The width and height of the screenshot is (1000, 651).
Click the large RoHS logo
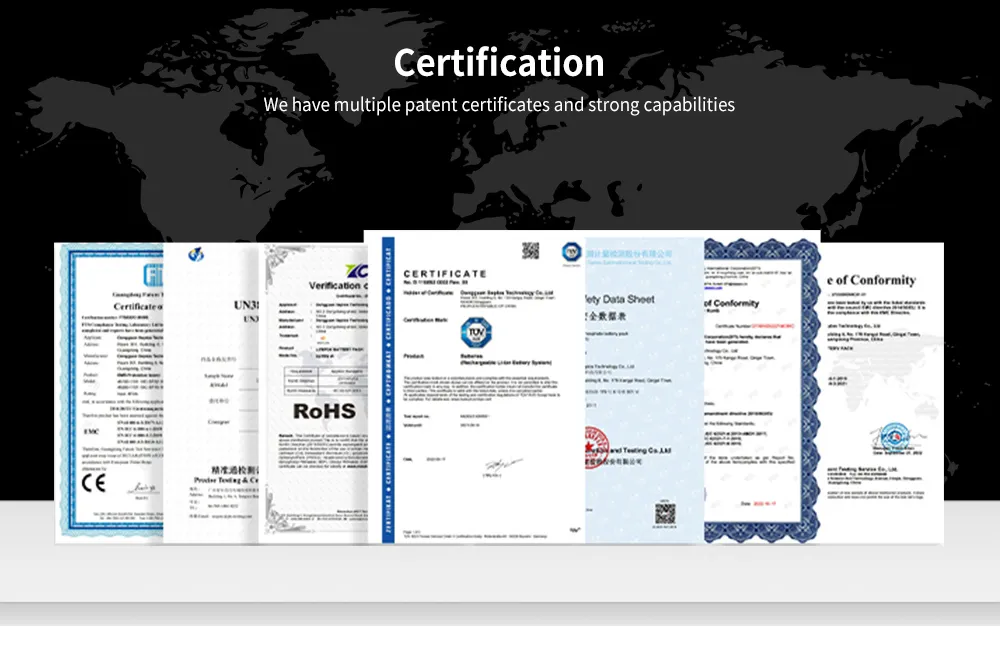(x=324, y=411)
